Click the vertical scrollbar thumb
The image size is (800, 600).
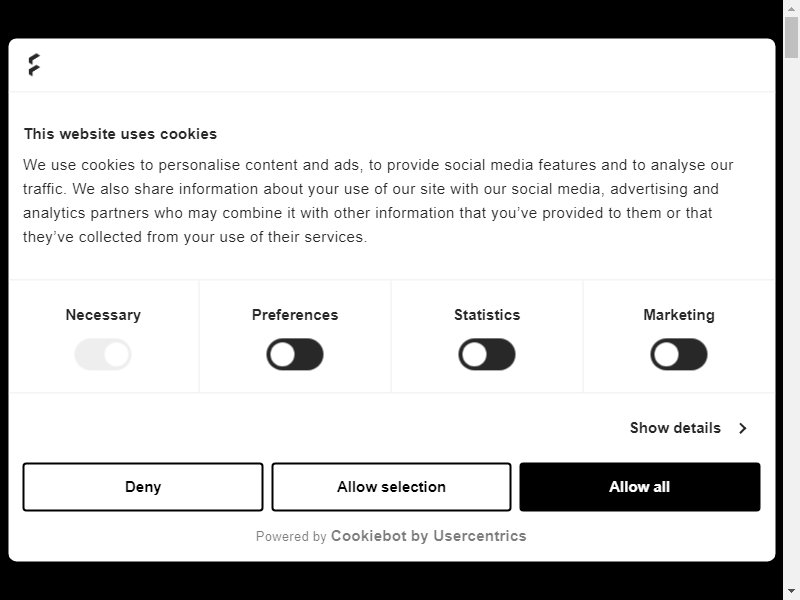791,37
